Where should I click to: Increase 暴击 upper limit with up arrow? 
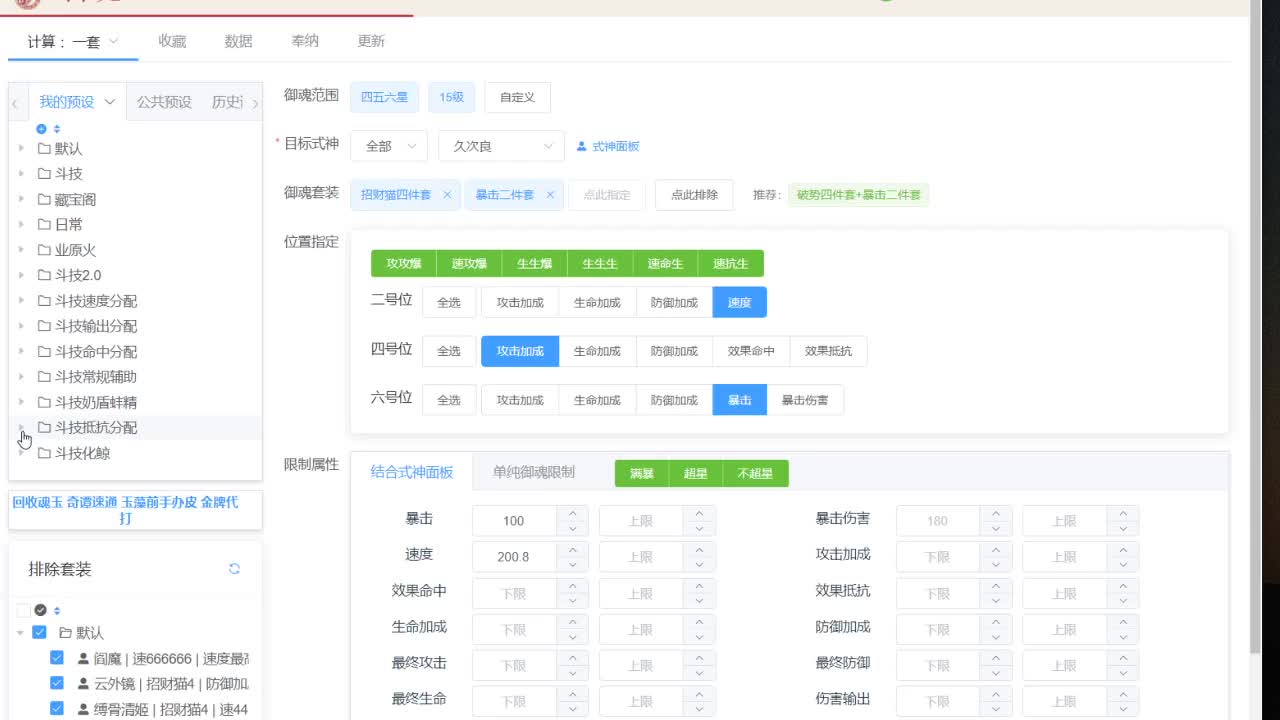699,513
